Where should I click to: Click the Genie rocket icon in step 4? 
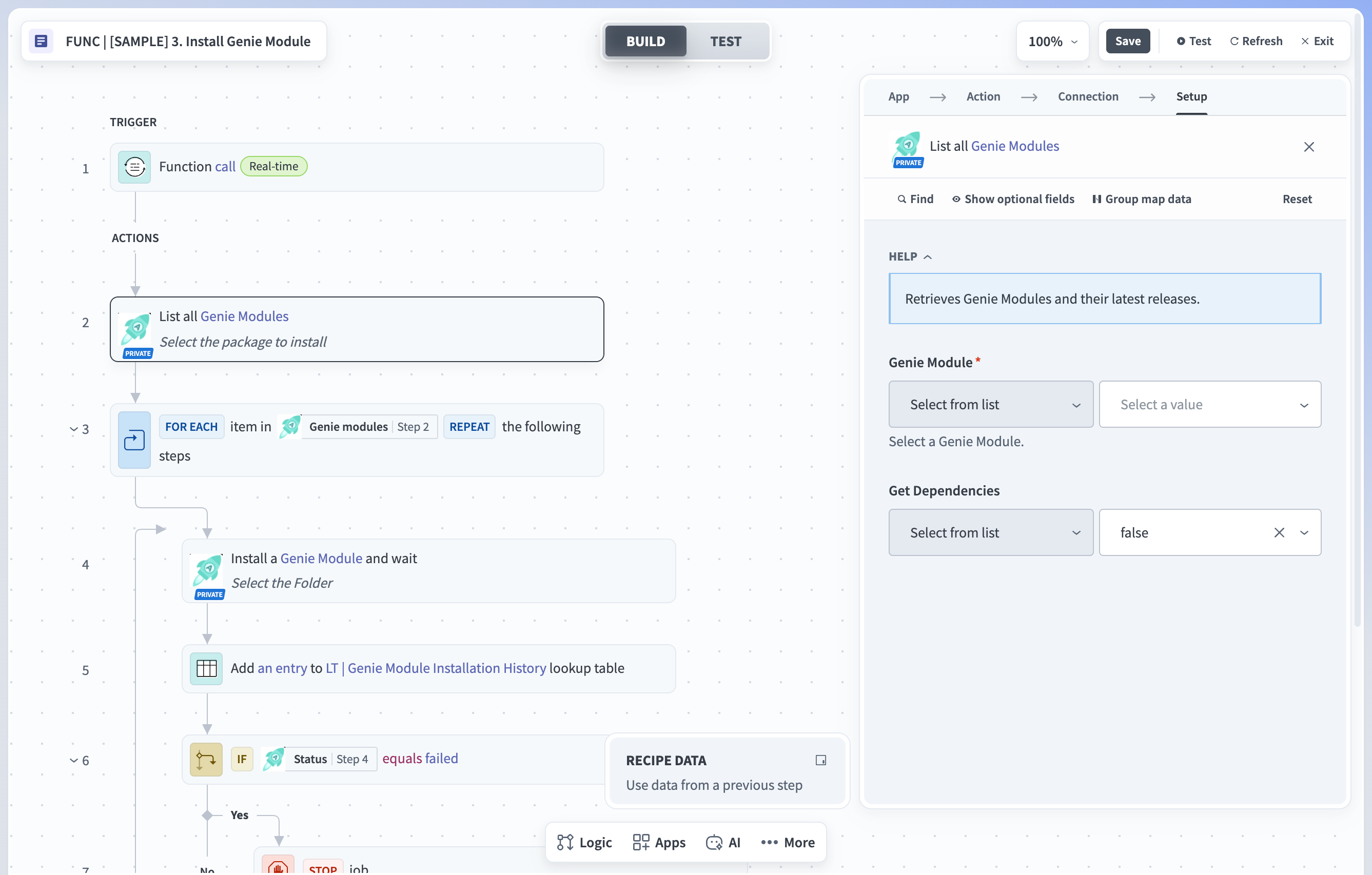207,571
